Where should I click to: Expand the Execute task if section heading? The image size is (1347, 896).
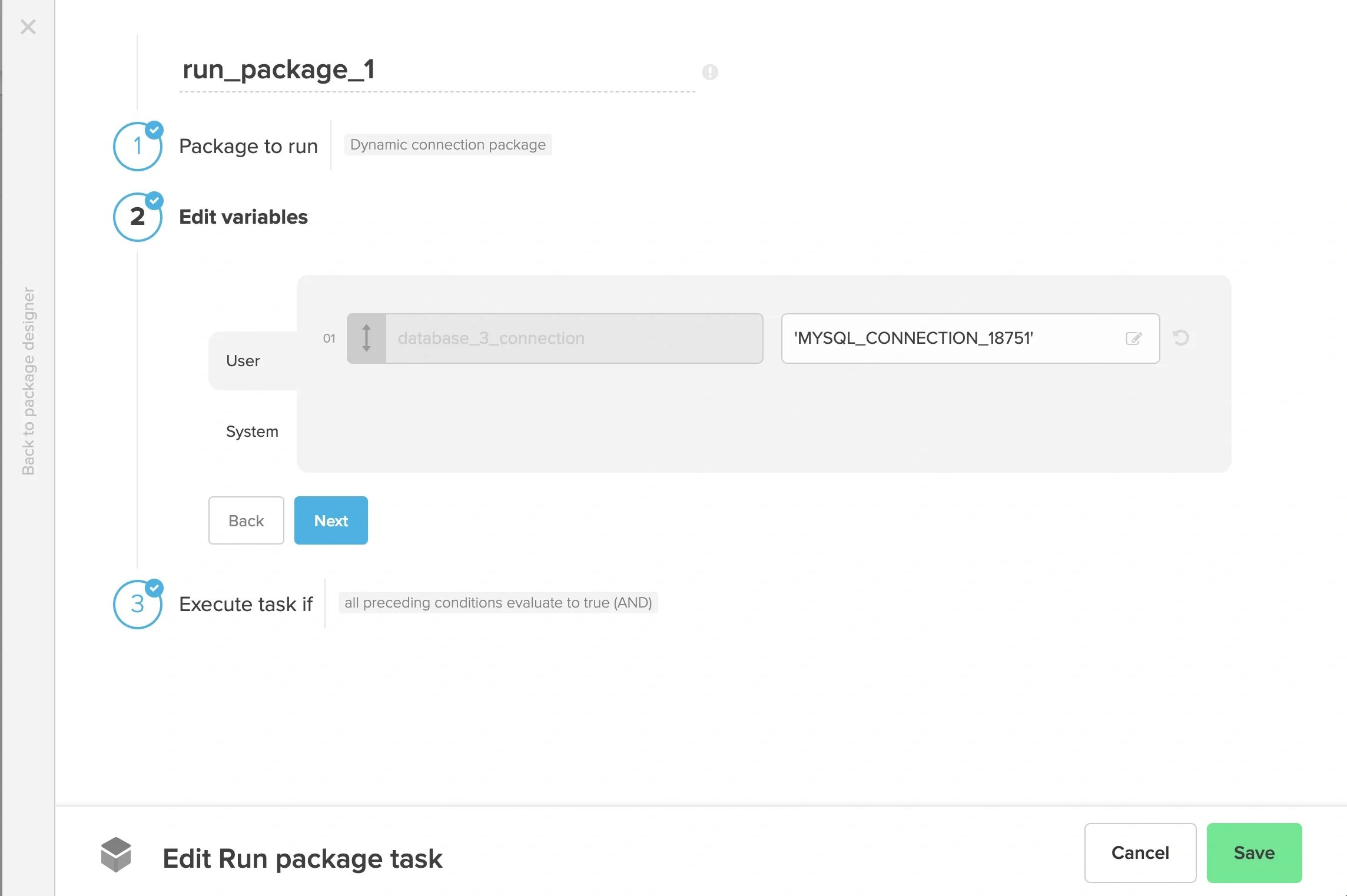tap(246, 604)
